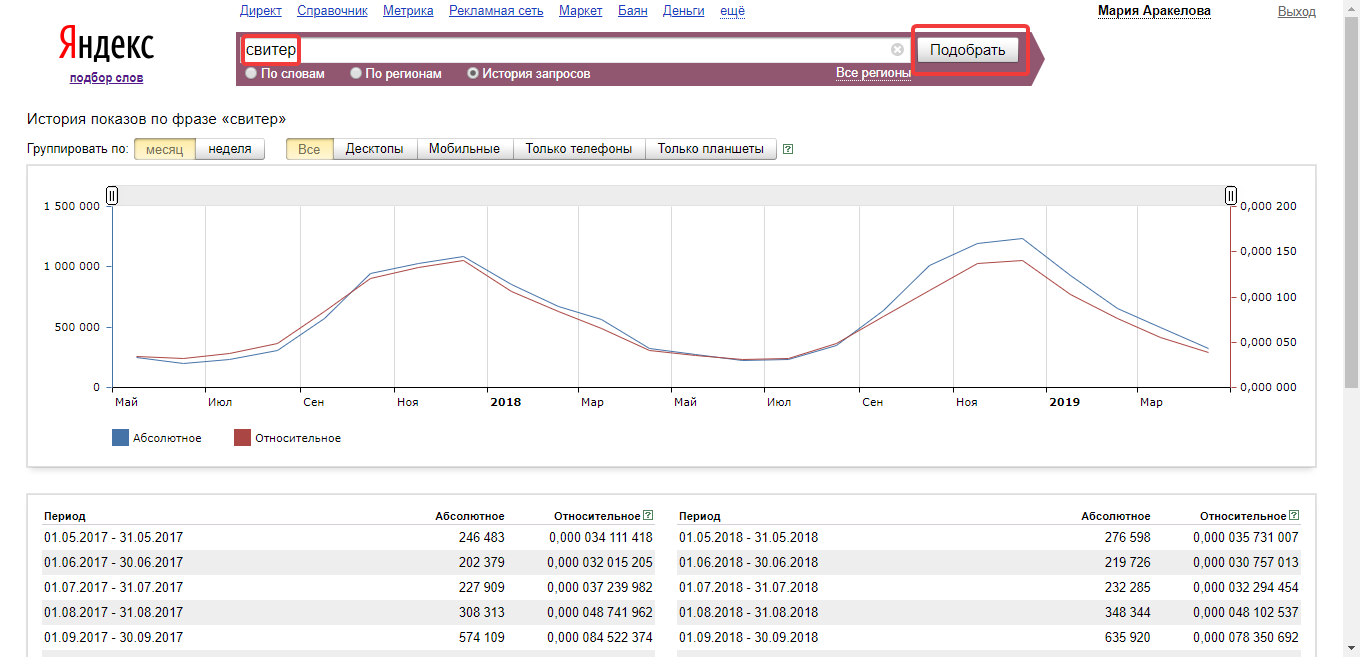Screen dimensions: 1360x657
Task: Grab the left chart range slider handle
Action: coord(112,196)
